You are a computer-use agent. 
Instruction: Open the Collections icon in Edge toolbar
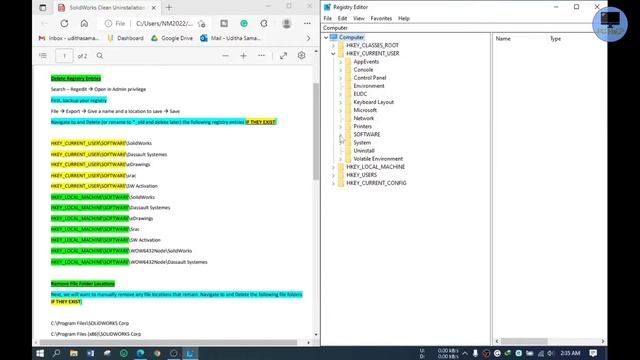(x=224, y=24)
